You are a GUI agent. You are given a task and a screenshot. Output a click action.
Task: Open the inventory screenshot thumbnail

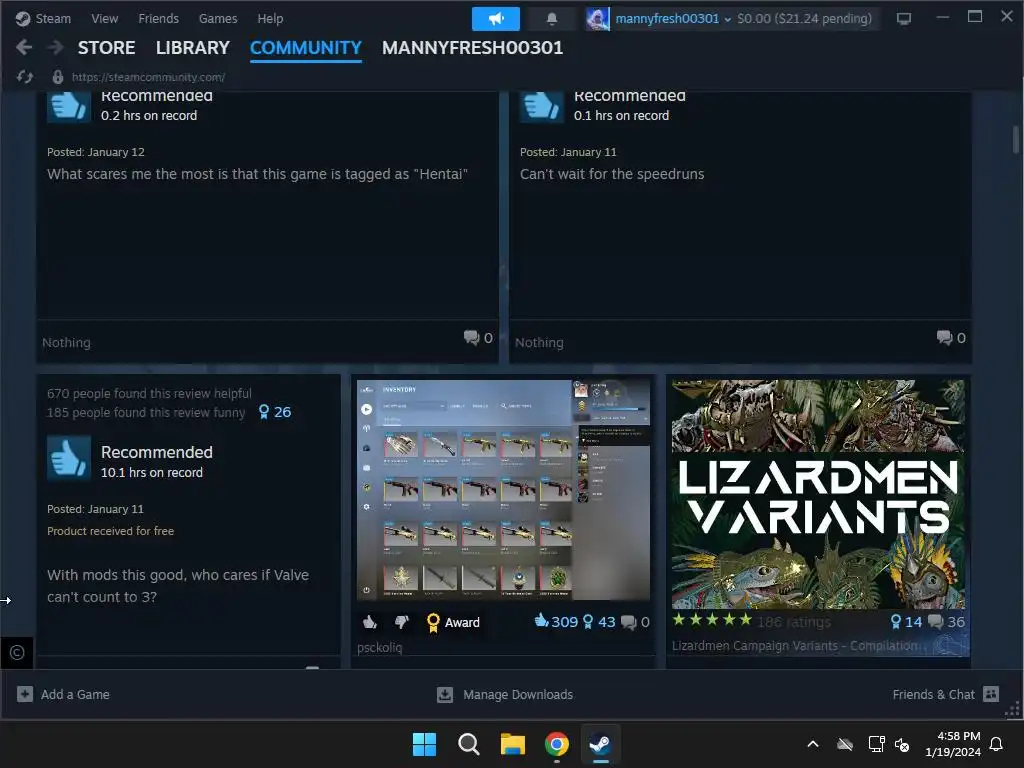(x=503, y=490)
